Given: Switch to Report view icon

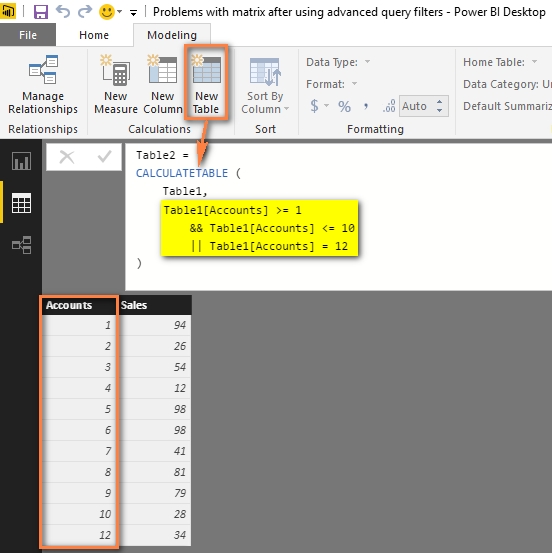Looking at the screenshot, I should coord(21,161).
